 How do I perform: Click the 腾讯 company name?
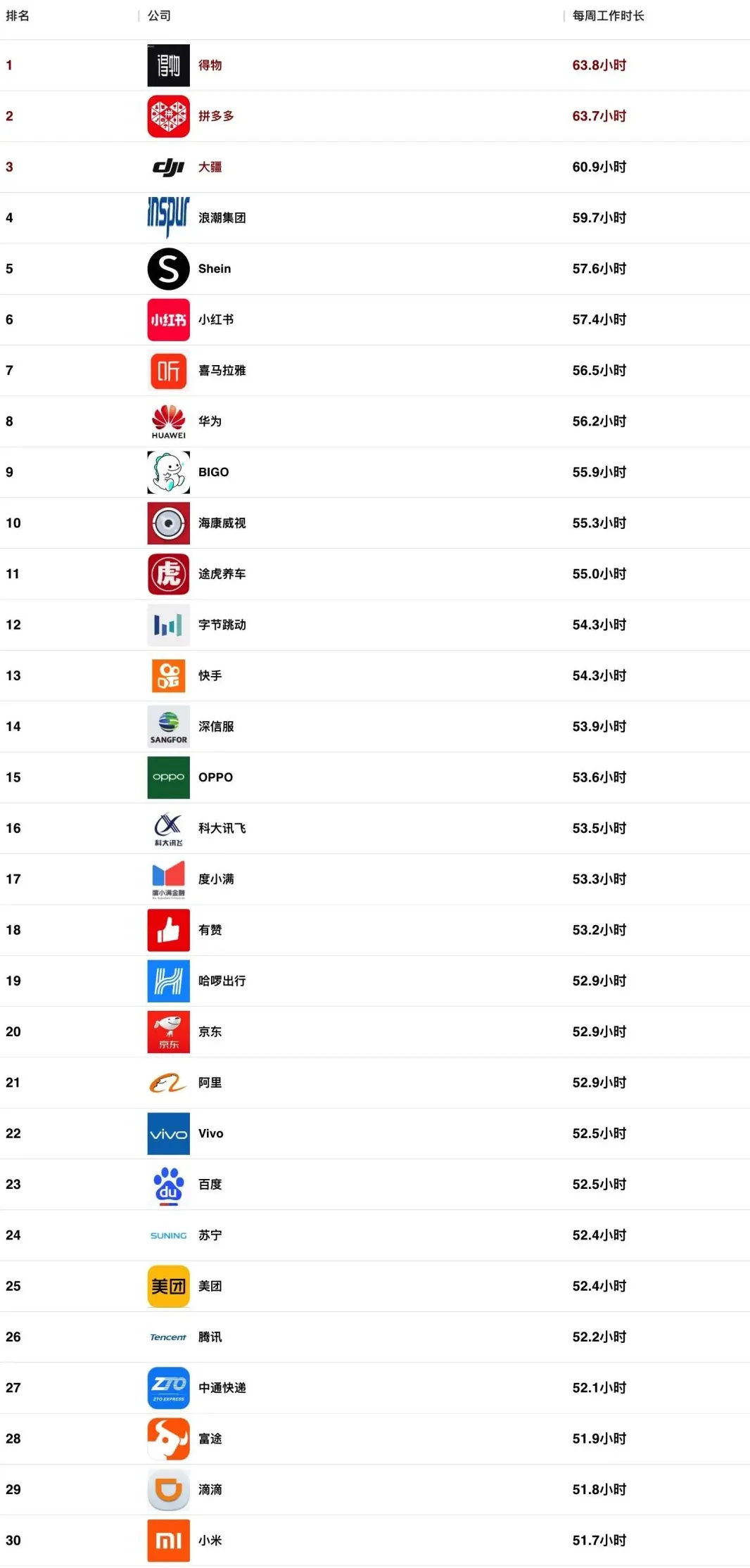tap(210, 1337)
